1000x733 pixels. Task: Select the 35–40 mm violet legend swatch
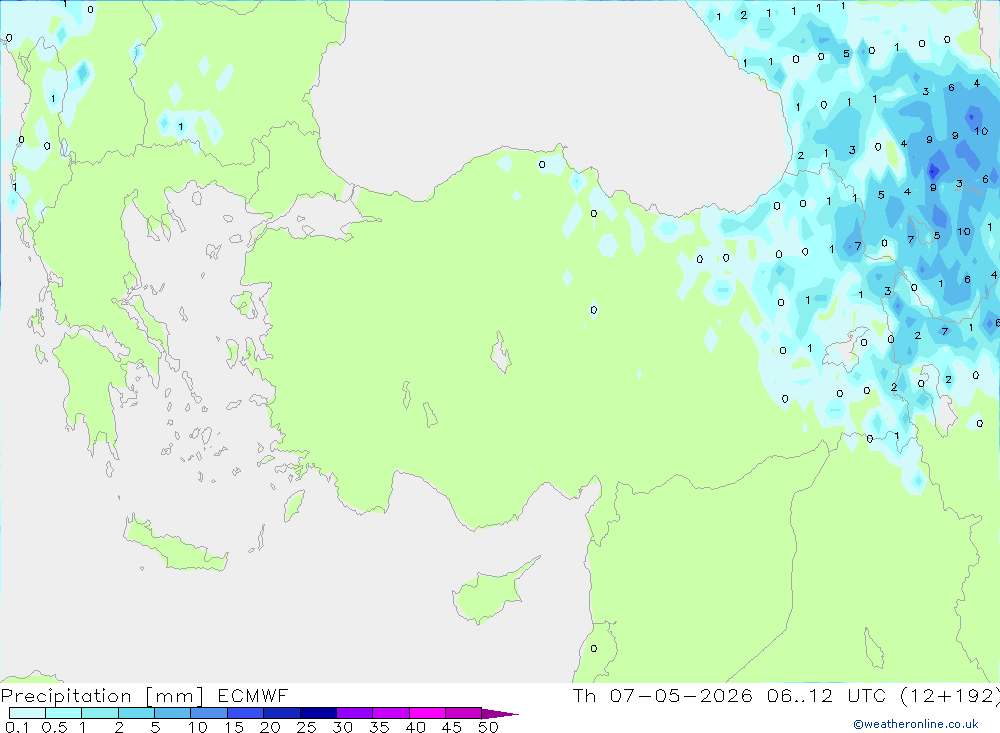point(391,713)
